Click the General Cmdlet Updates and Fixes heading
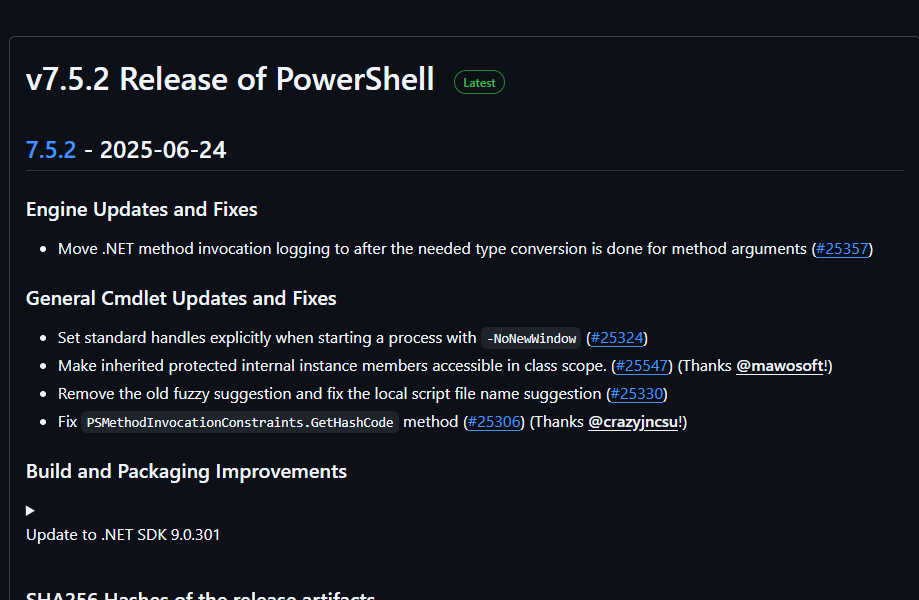Image resolution: width=919 pixels, height=600 pixels. (181, 299)
